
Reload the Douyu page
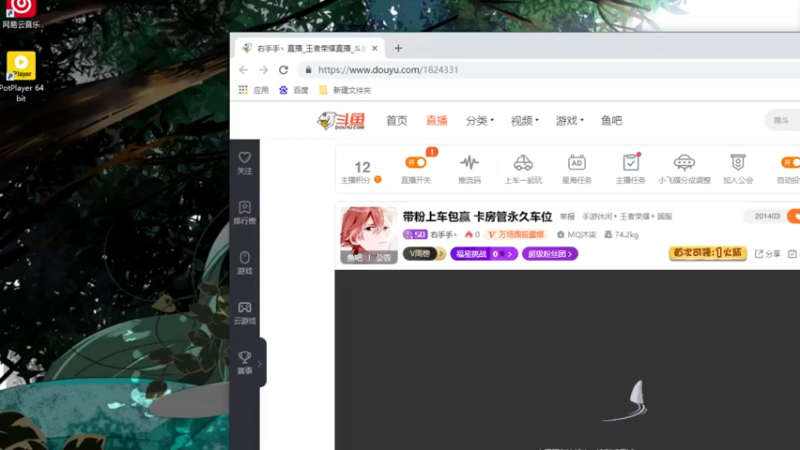tap(284, 70)
